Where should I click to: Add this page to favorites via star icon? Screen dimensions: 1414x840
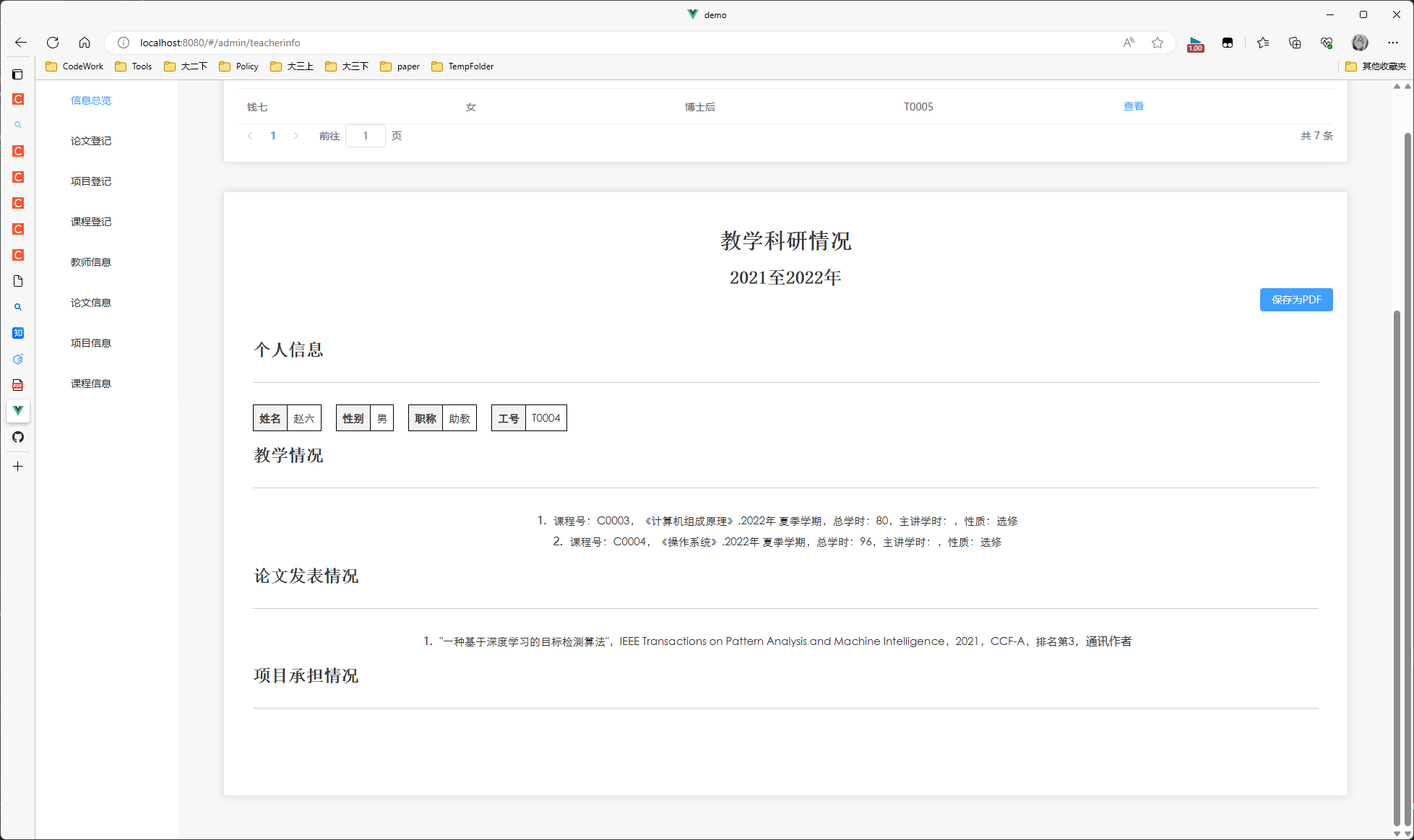tap(1158, 43)
